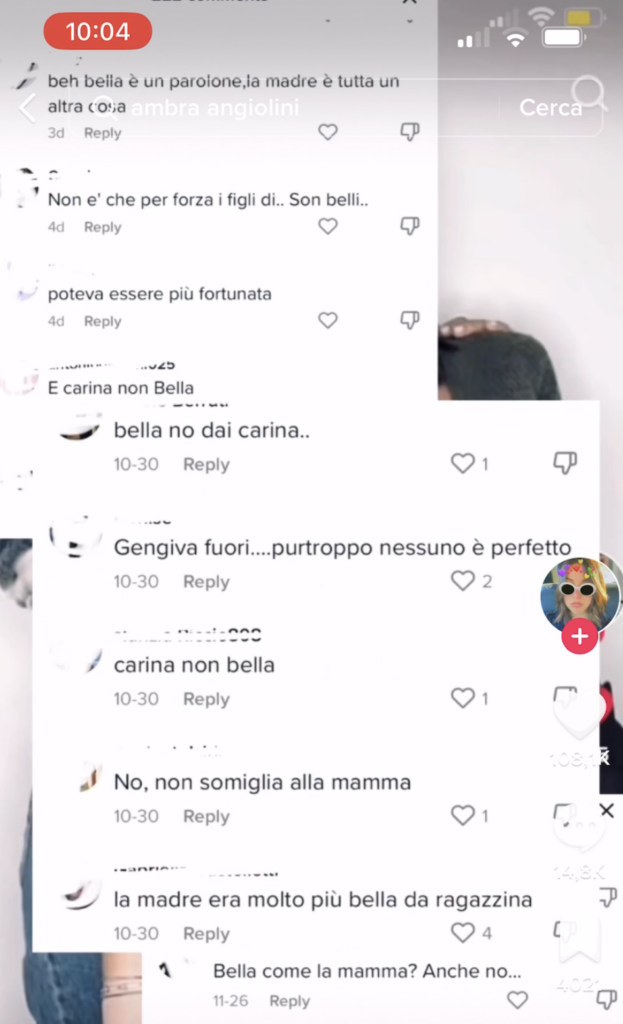
Task: Reply to "carina non bella" comment
Action: pyautogui.click(x=206, y=699)
